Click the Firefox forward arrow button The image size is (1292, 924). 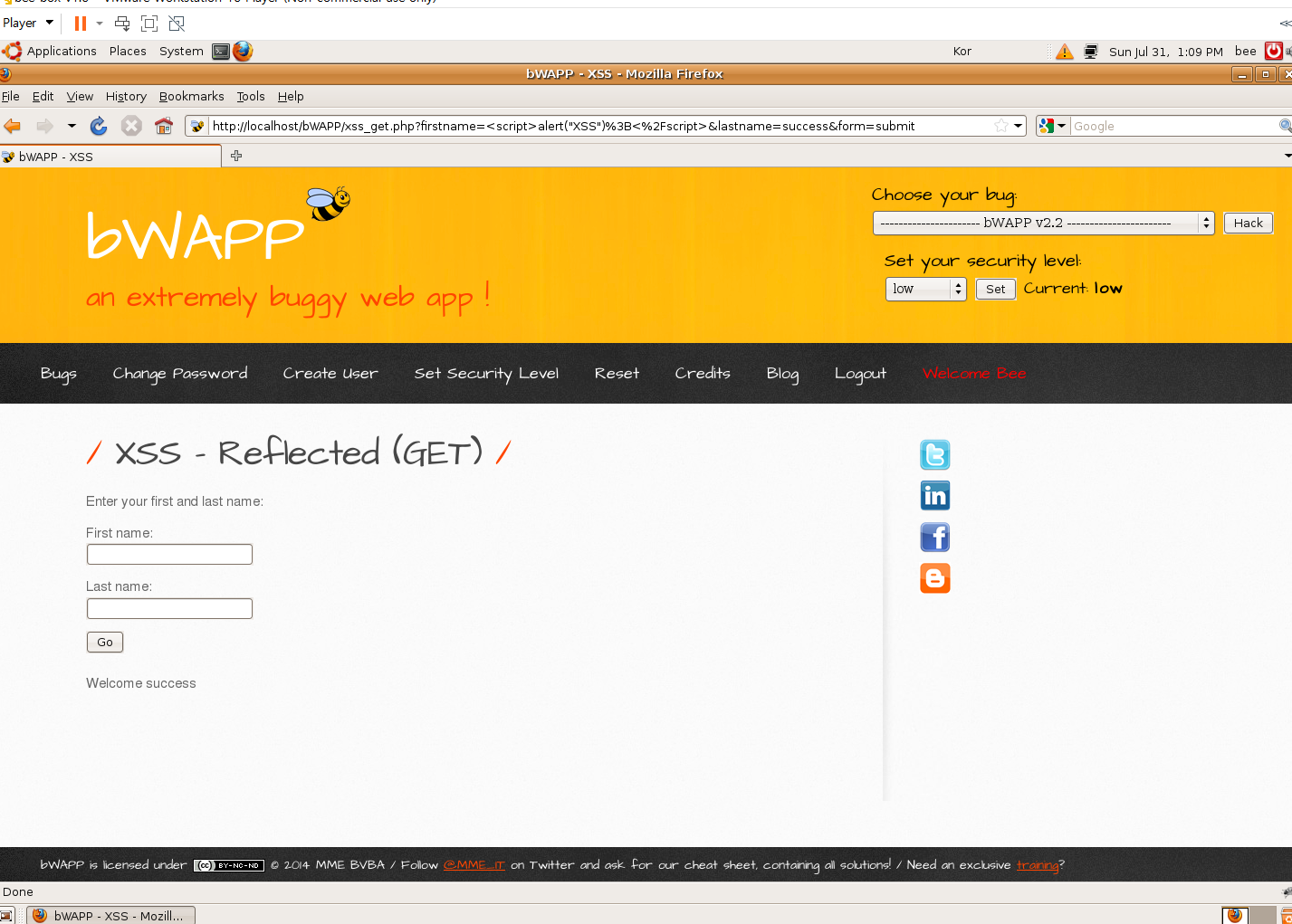pyautogui.click(x=44, y=126)
